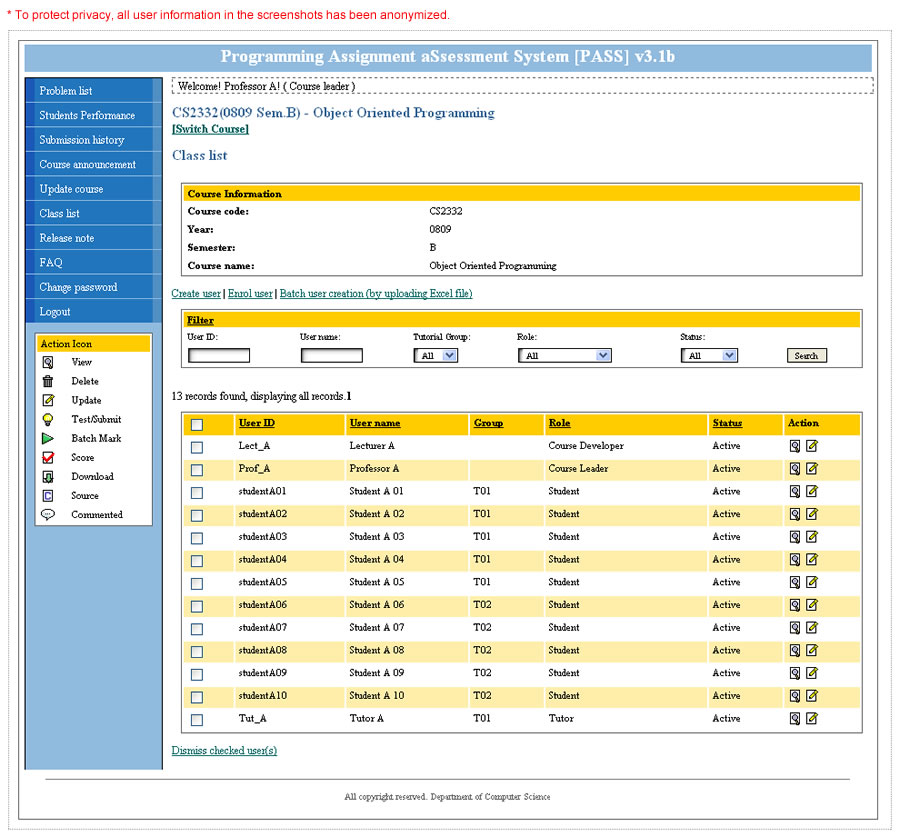Tick the checkbox for studentA02
The width and height of the screenshot is (900, 837).
[x=197, y=515]
